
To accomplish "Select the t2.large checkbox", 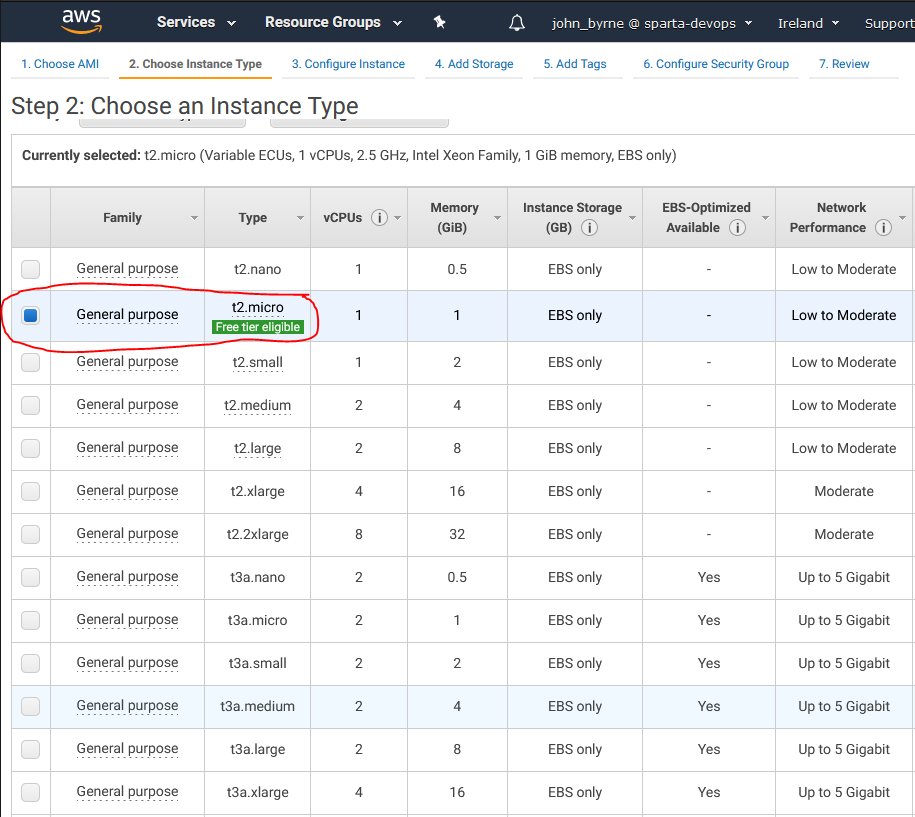I will point(30,448).
